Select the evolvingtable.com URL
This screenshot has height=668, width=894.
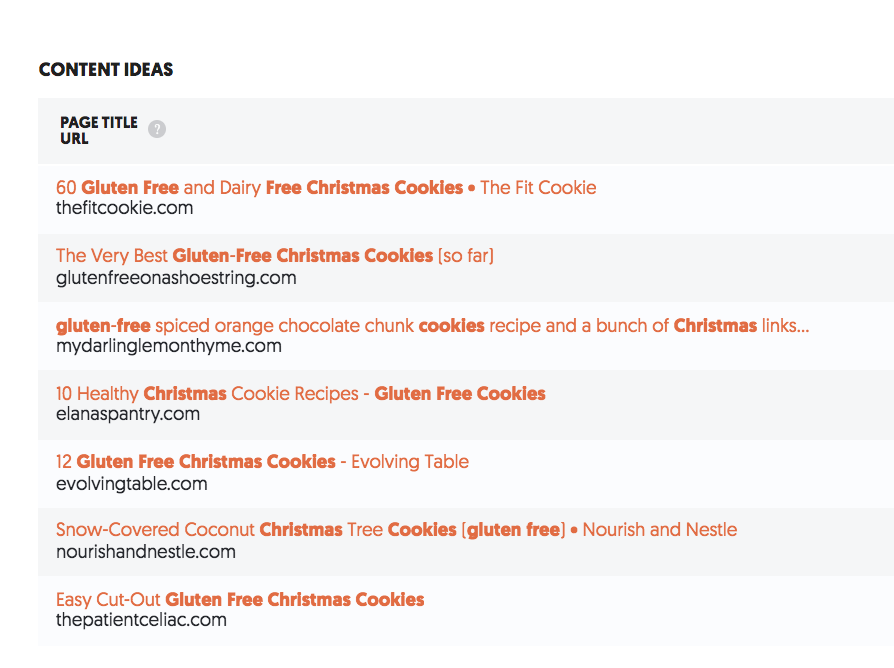click(x=131, y=483)
